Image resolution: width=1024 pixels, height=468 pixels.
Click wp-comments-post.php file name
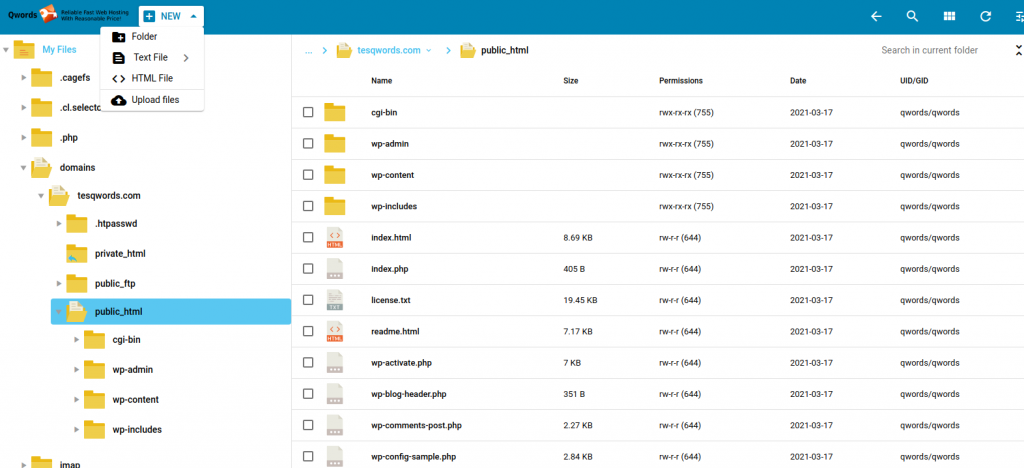pos(416,426)
